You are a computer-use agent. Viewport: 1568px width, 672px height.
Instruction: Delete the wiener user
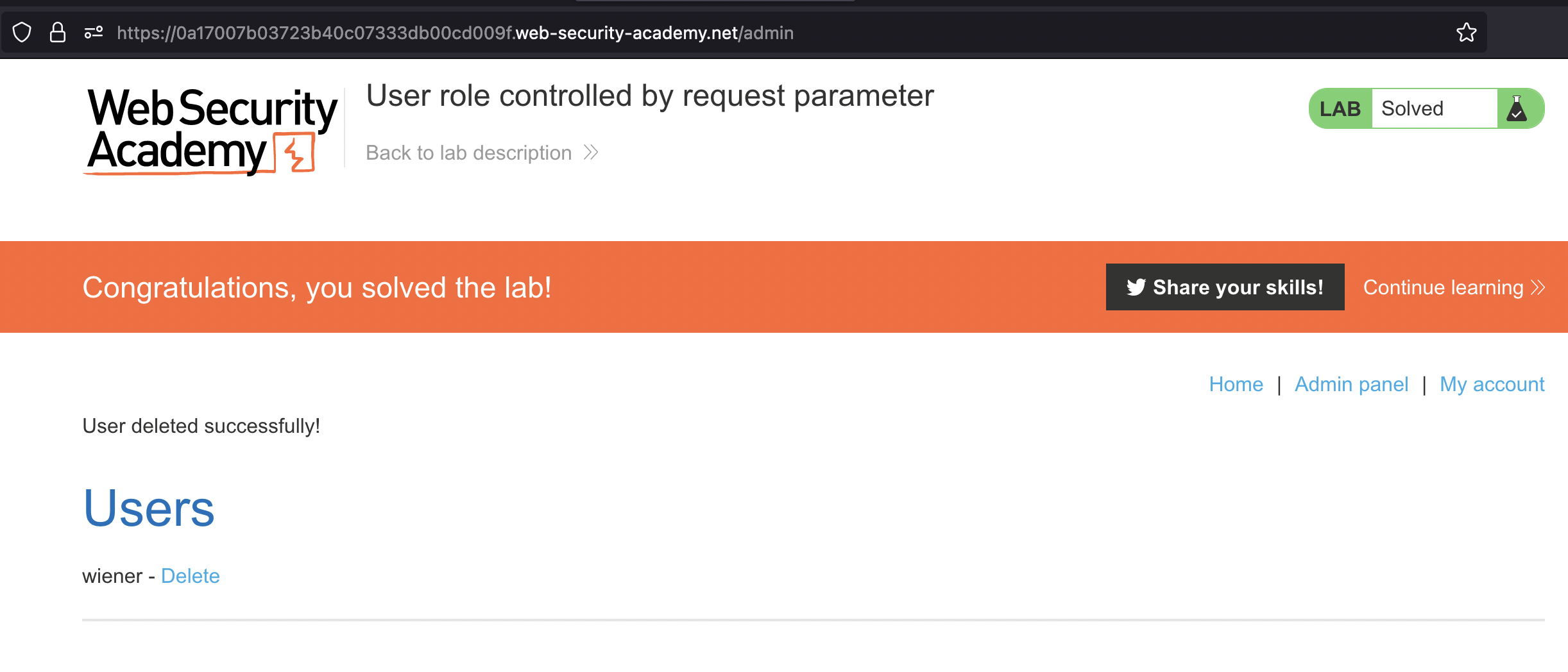pyautogui.click(x=190, y=576)
